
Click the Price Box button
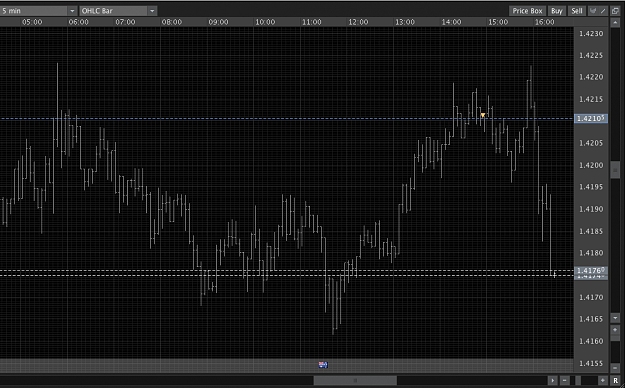(527, 11)
